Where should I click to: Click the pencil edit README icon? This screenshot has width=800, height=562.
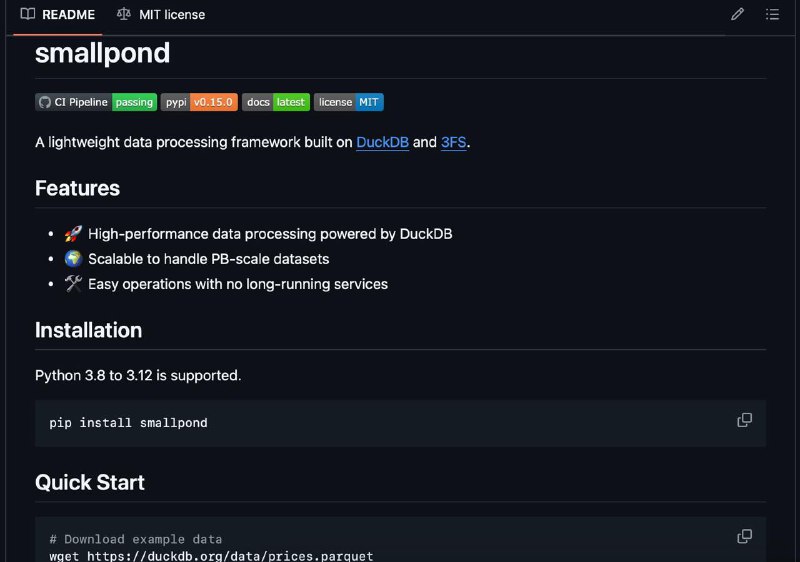coord(737,14)
